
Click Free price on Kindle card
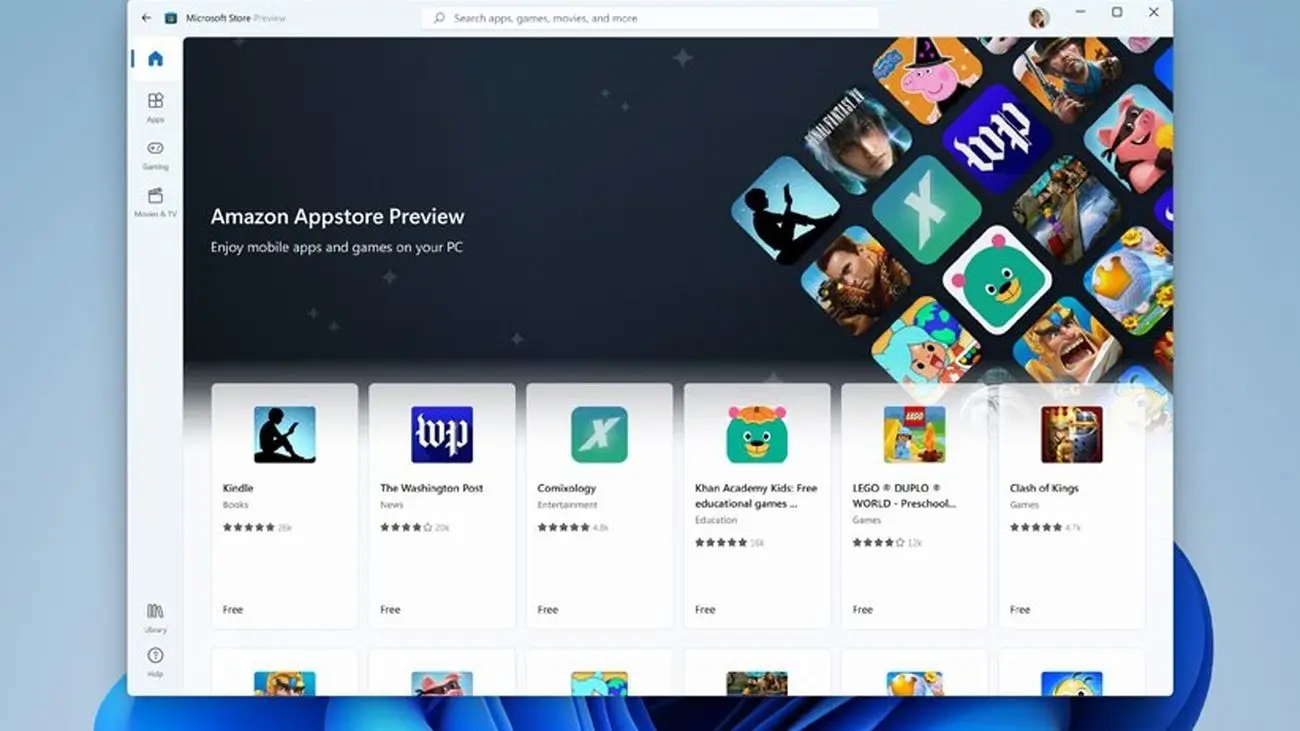[232, 609]
